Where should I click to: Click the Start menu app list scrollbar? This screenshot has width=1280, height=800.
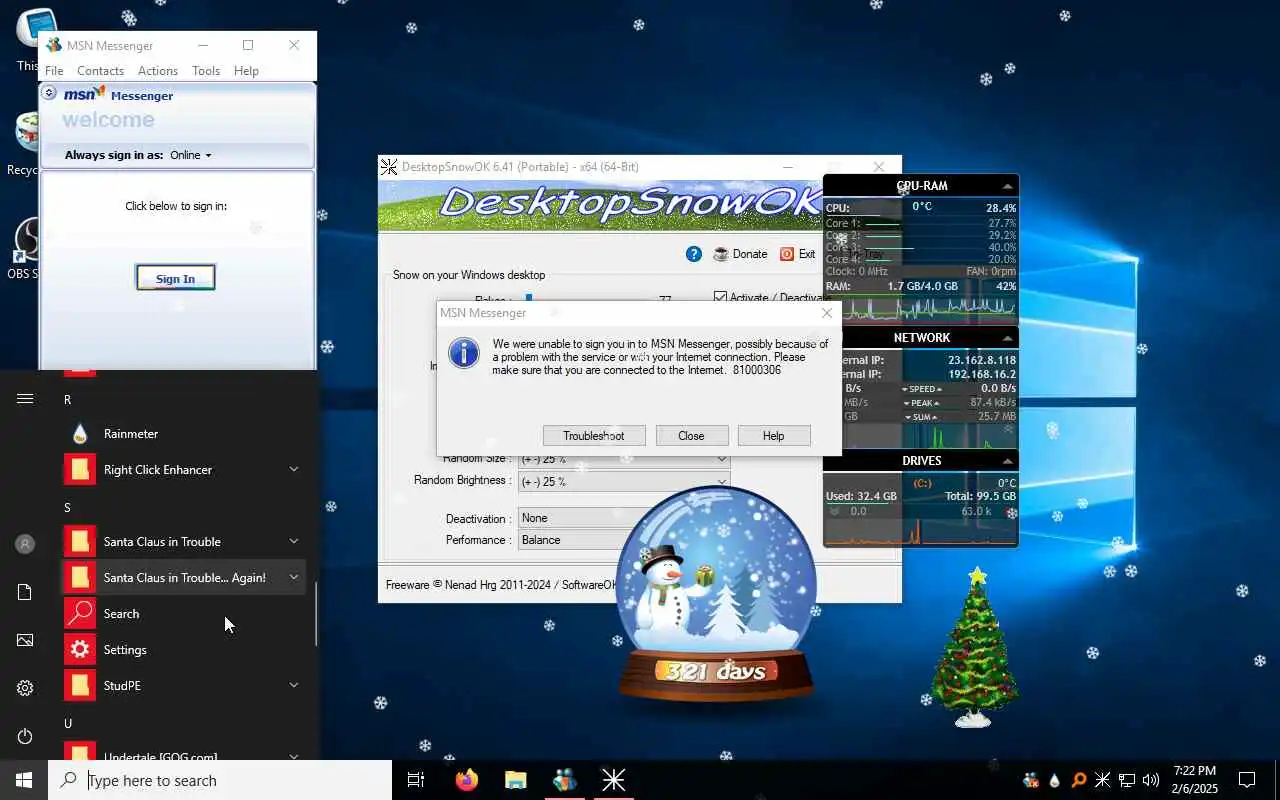316,614
